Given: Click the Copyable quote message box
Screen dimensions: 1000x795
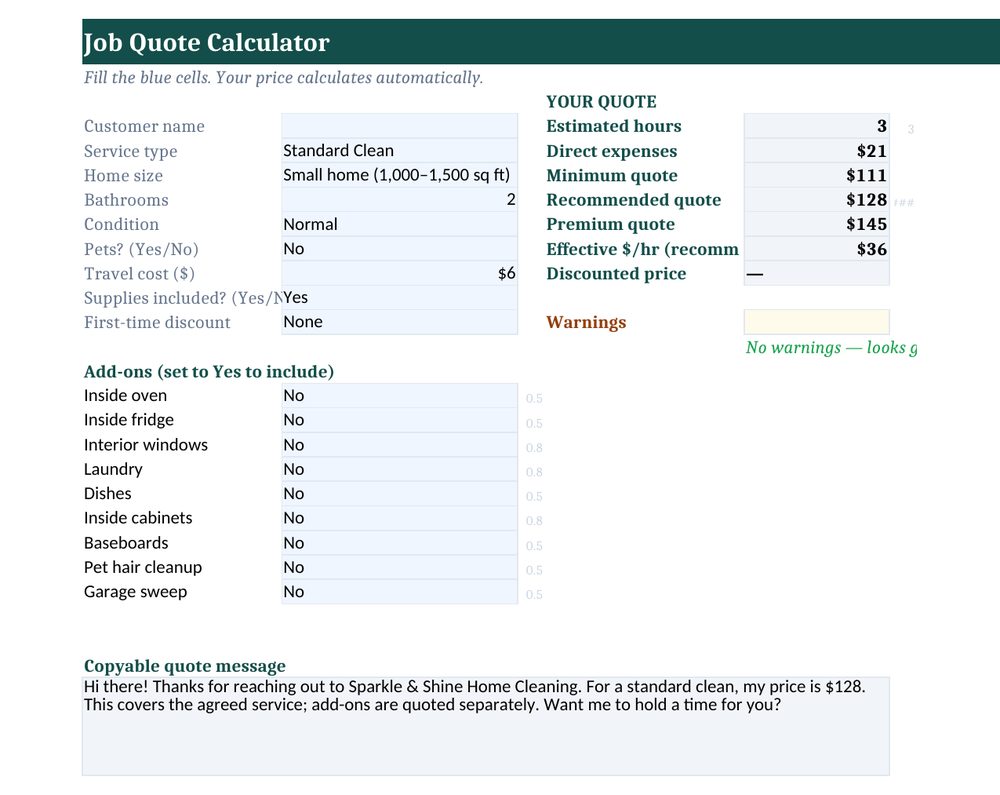Looking at the screenshot, I should [x=486, y=726].
